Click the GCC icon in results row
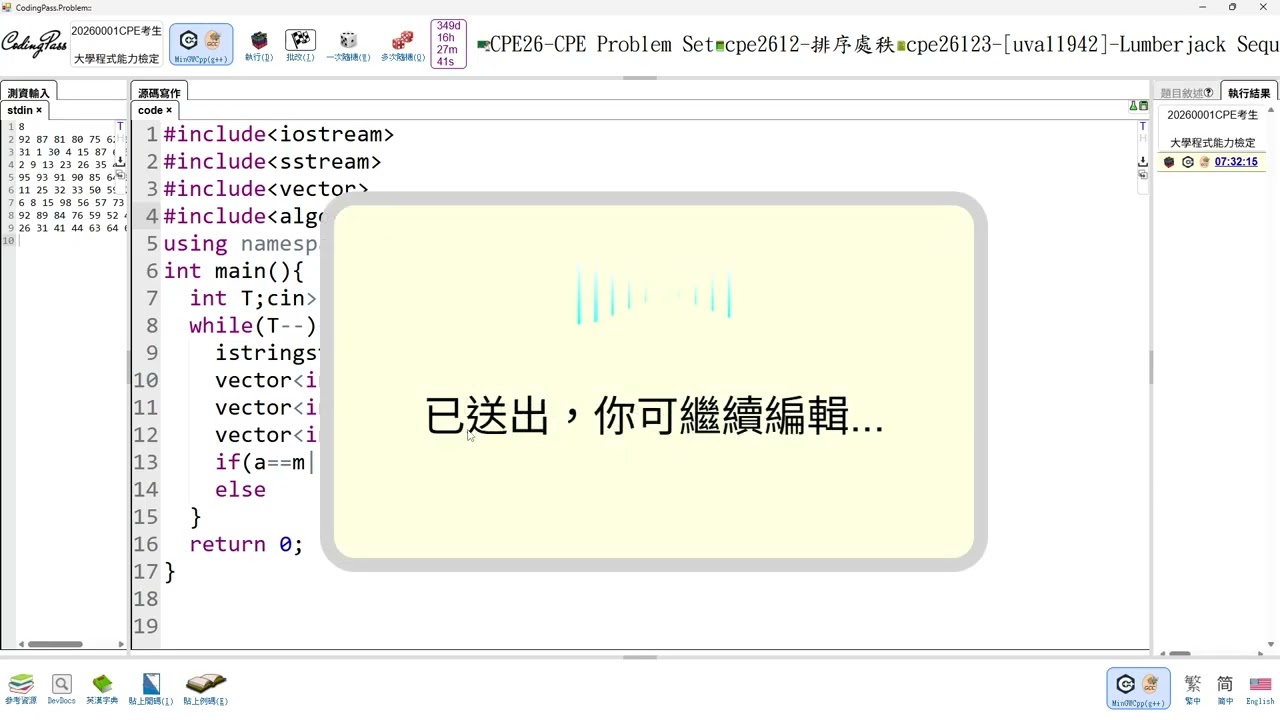The width and height of the screenshot is (1280, 720). (1204, 162)
